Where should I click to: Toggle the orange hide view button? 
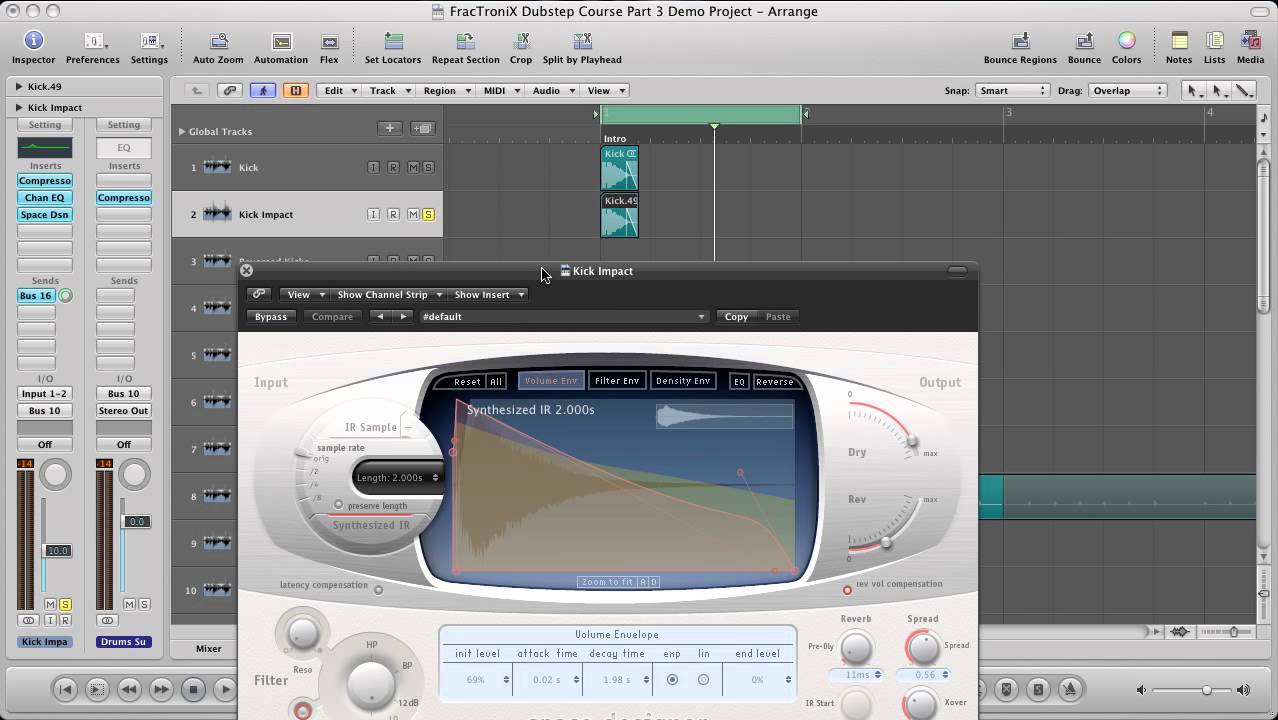point(295,90)
